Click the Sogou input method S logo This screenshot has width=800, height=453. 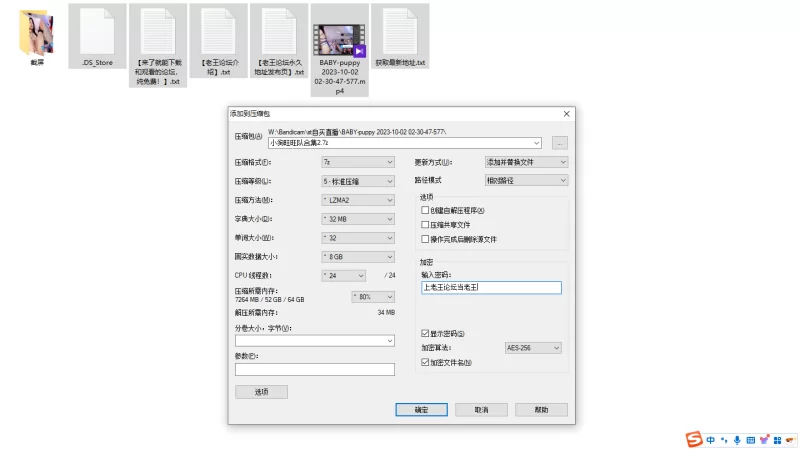tap(692, 440)
